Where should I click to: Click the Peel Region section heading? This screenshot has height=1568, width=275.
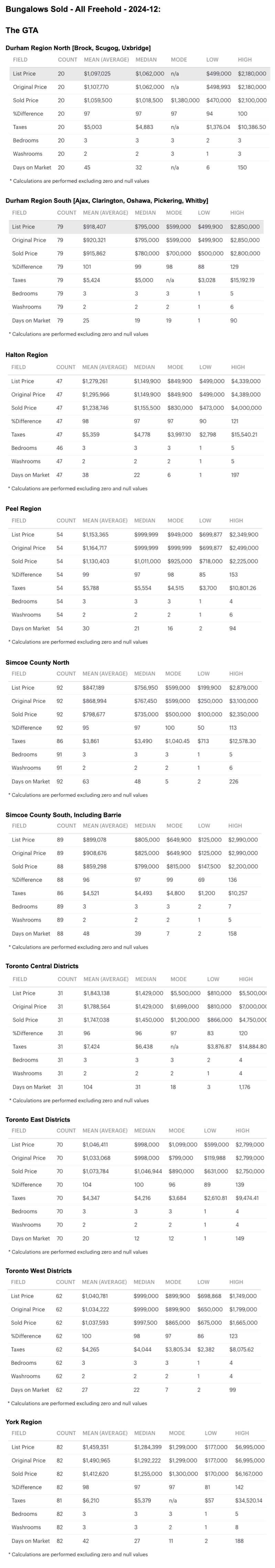pos(23,508)
